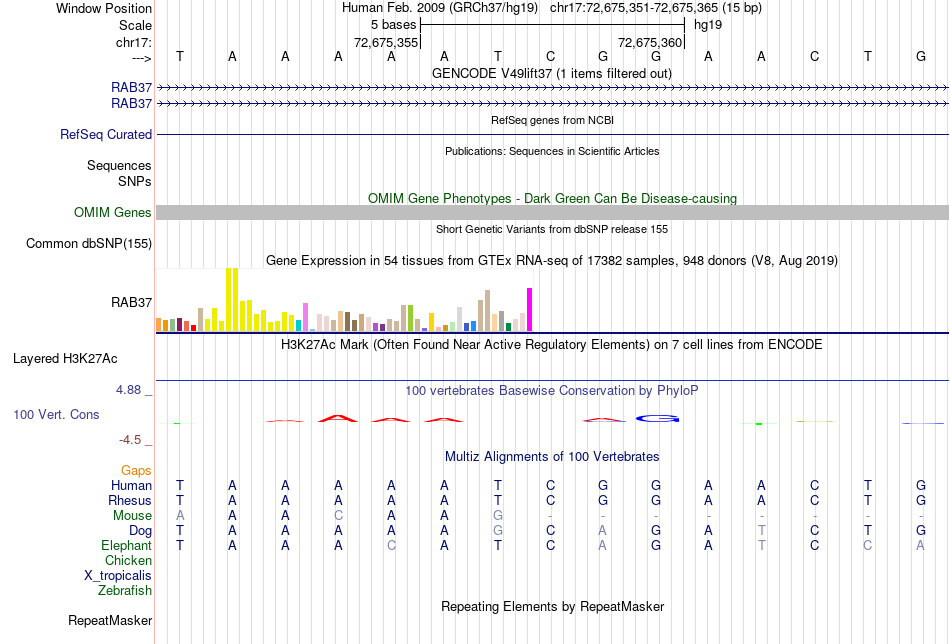
Task: Select the Rhesus alignment row label
Action: pyautogui.click(x=130, y=501)
